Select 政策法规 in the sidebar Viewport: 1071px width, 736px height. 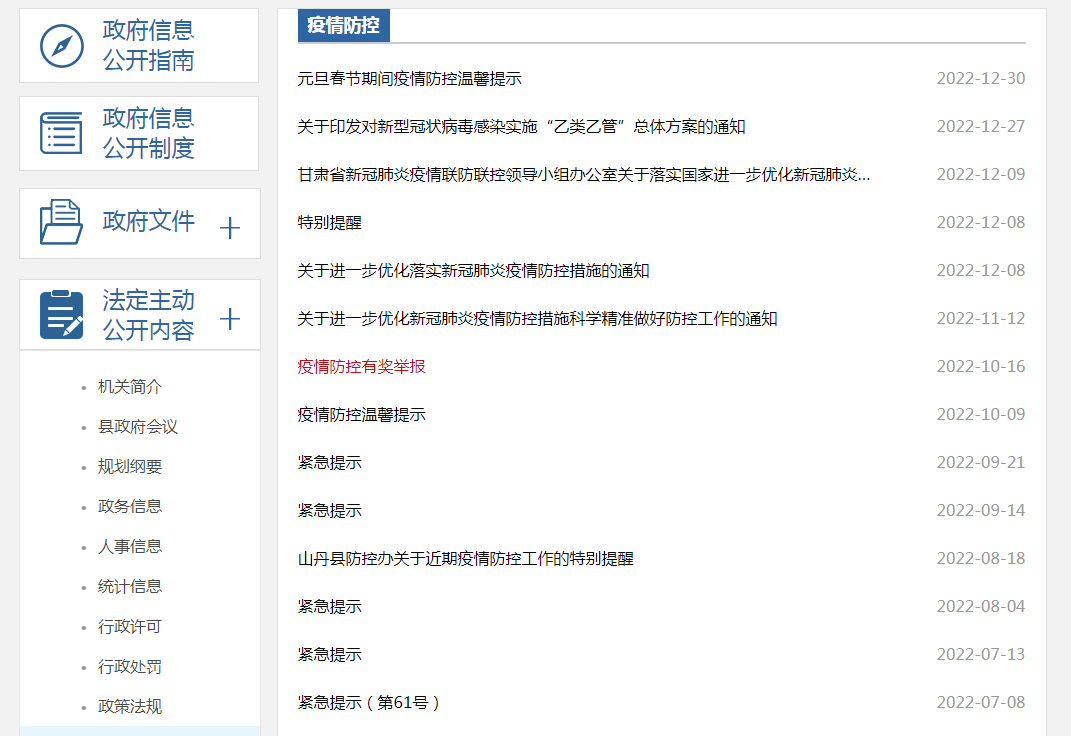130,706
